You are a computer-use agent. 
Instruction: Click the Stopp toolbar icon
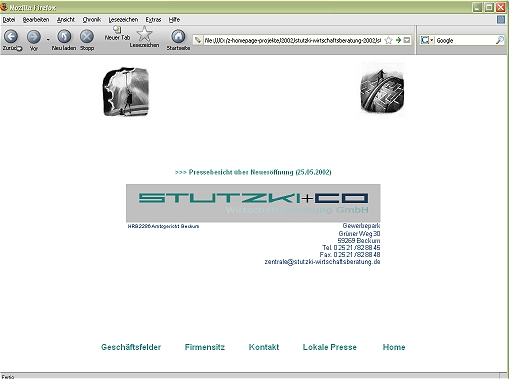click(x=87, y=36)
